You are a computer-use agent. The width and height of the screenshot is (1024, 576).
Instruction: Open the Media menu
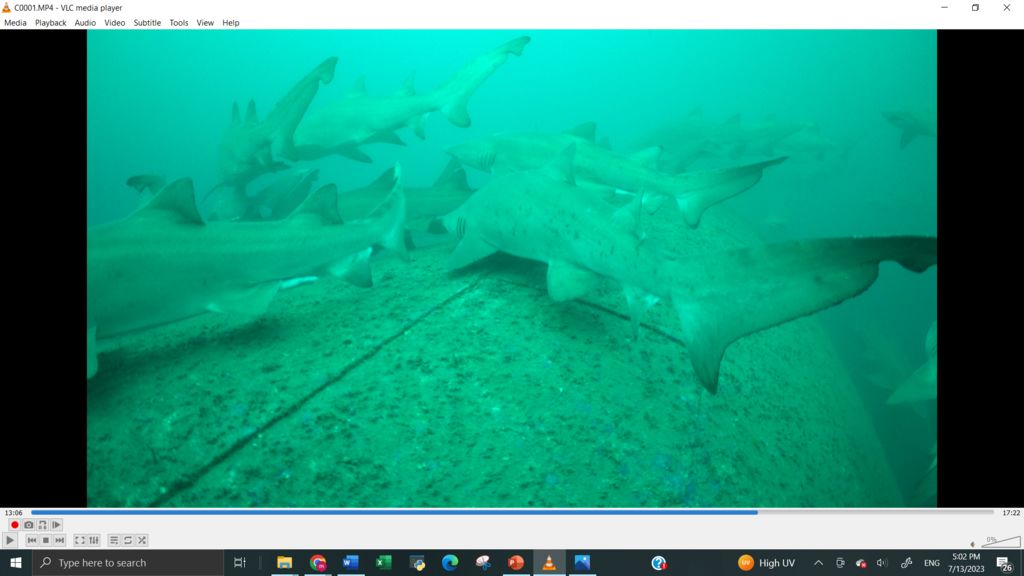pyautogui.click(x=15, y=22)
